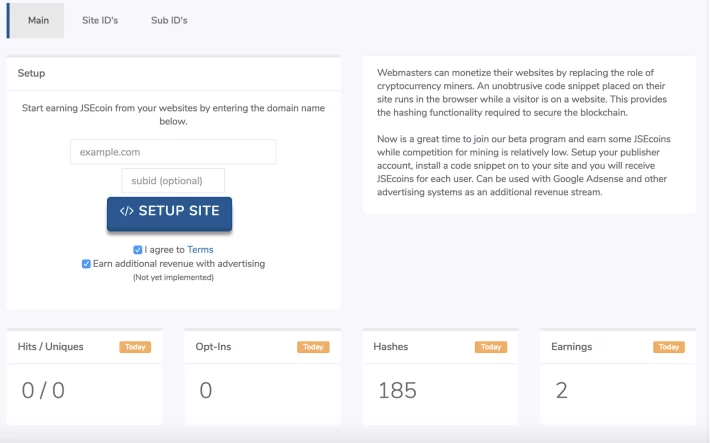This screenshot has height=443, width=710.
Task: Open the Main tab
Action: point(36,20)
